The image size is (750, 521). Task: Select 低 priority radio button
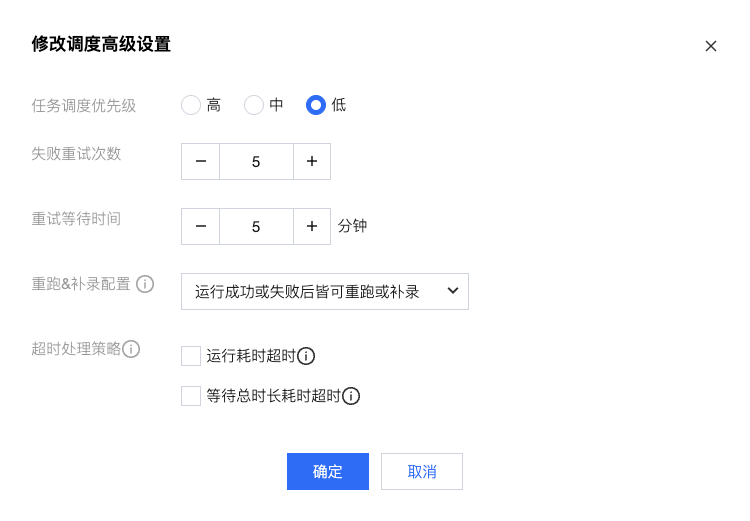point(316,105)
